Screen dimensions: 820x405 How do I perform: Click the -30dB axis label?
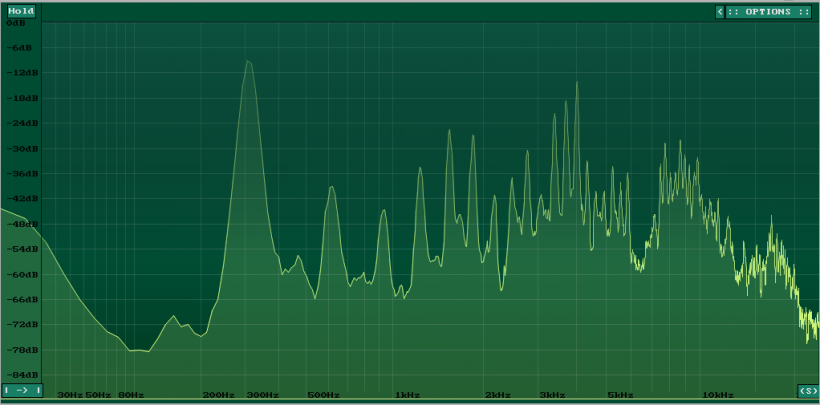[x=20, y=149]
